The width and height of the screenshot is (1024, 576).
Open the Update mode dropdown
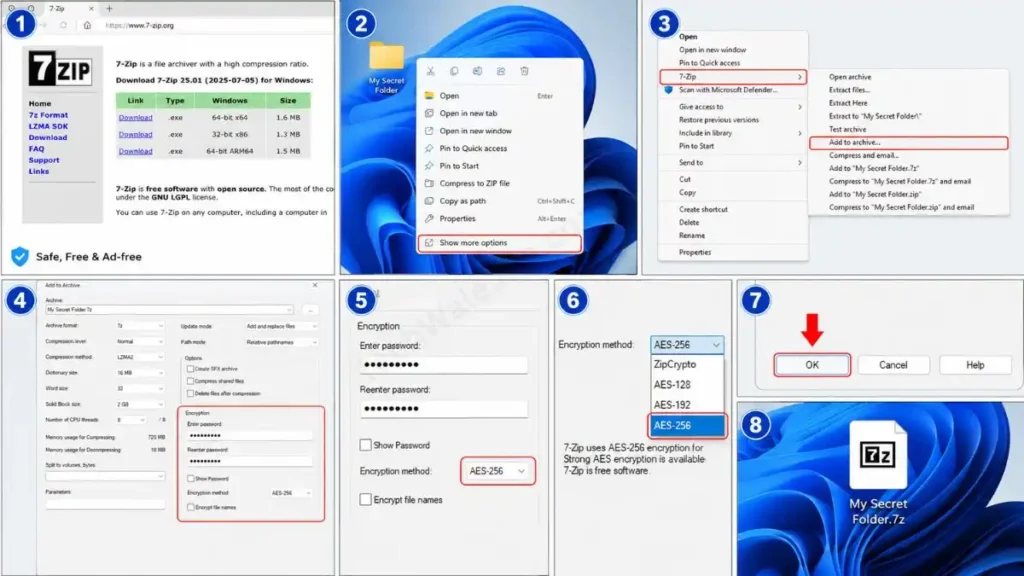[x=281, y=326]
